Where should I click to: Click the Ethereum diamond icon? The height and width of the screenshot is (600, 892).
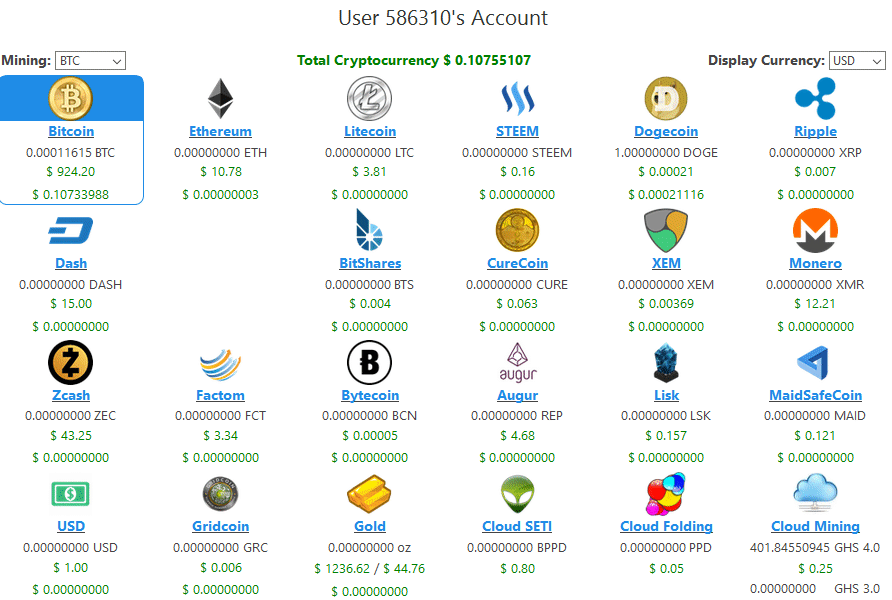click(220, 98)
